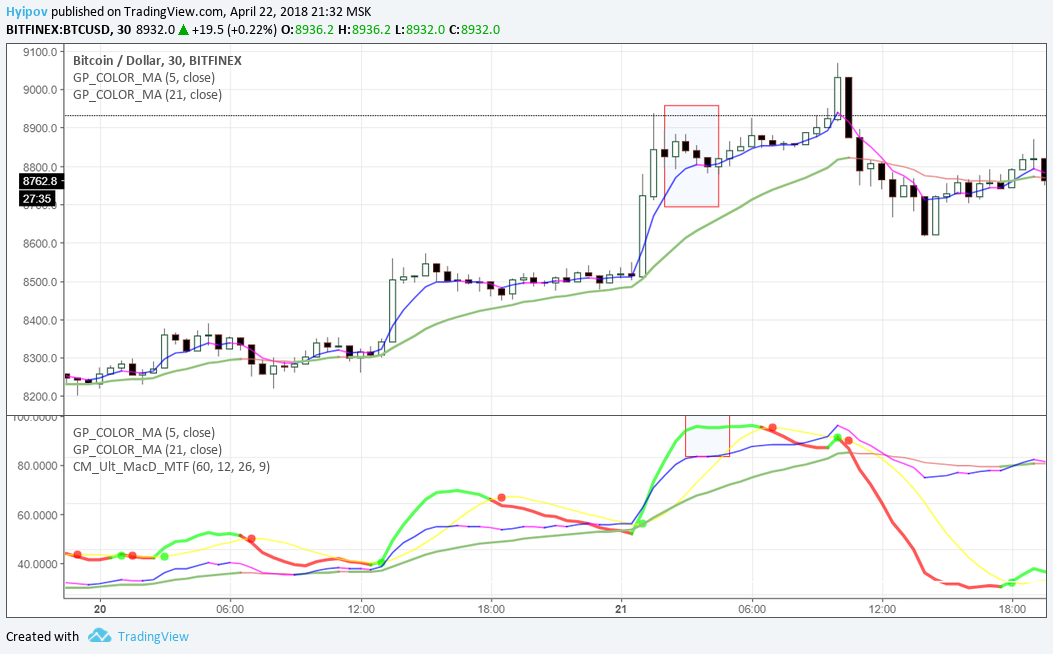Click the TradingView cloud logo icon
Viewport: 1053px width, 654px height.
[x=99, y=635]
